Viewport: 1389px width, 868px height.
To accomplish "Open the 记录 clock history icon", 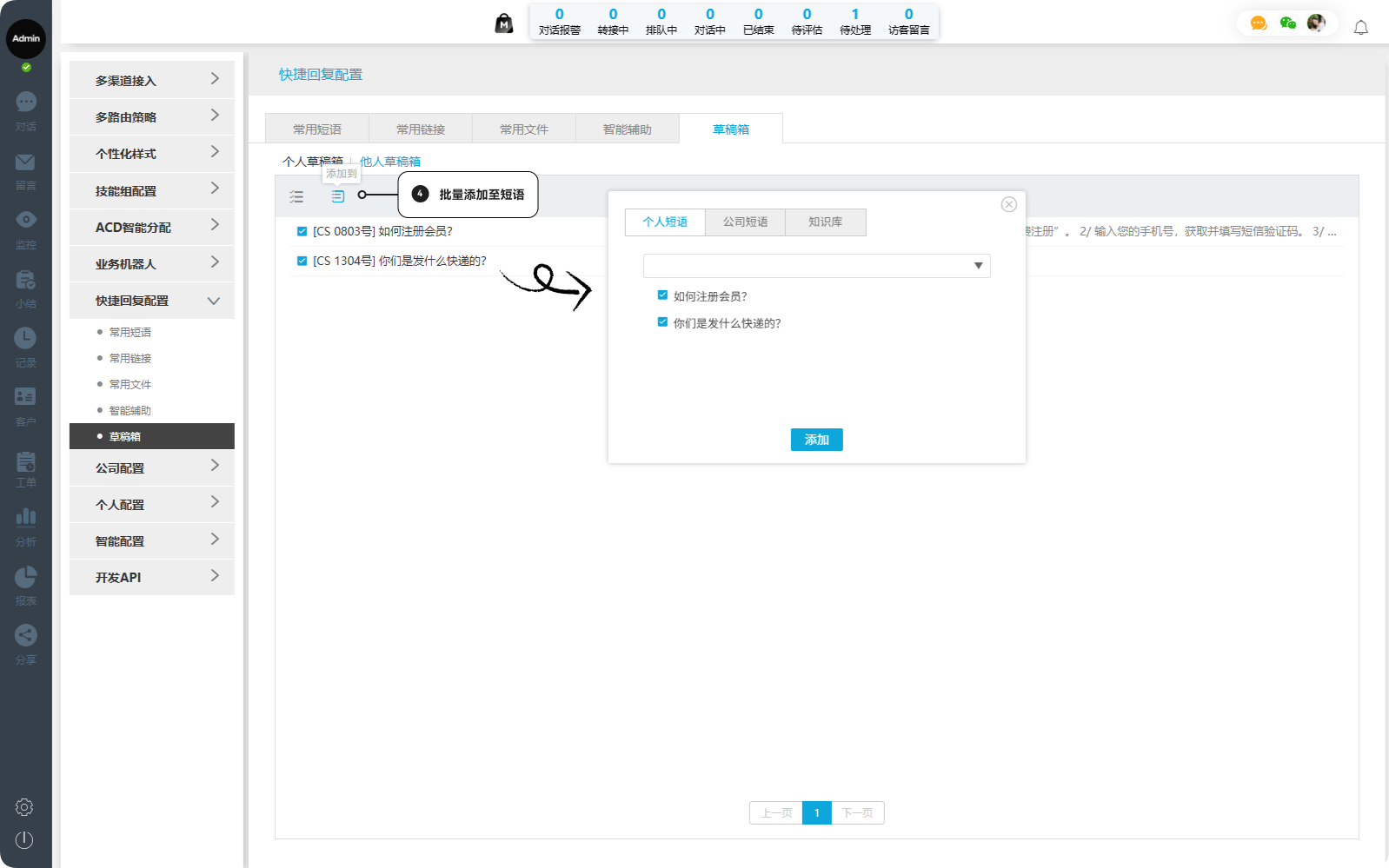I will [x=25, y=339].
